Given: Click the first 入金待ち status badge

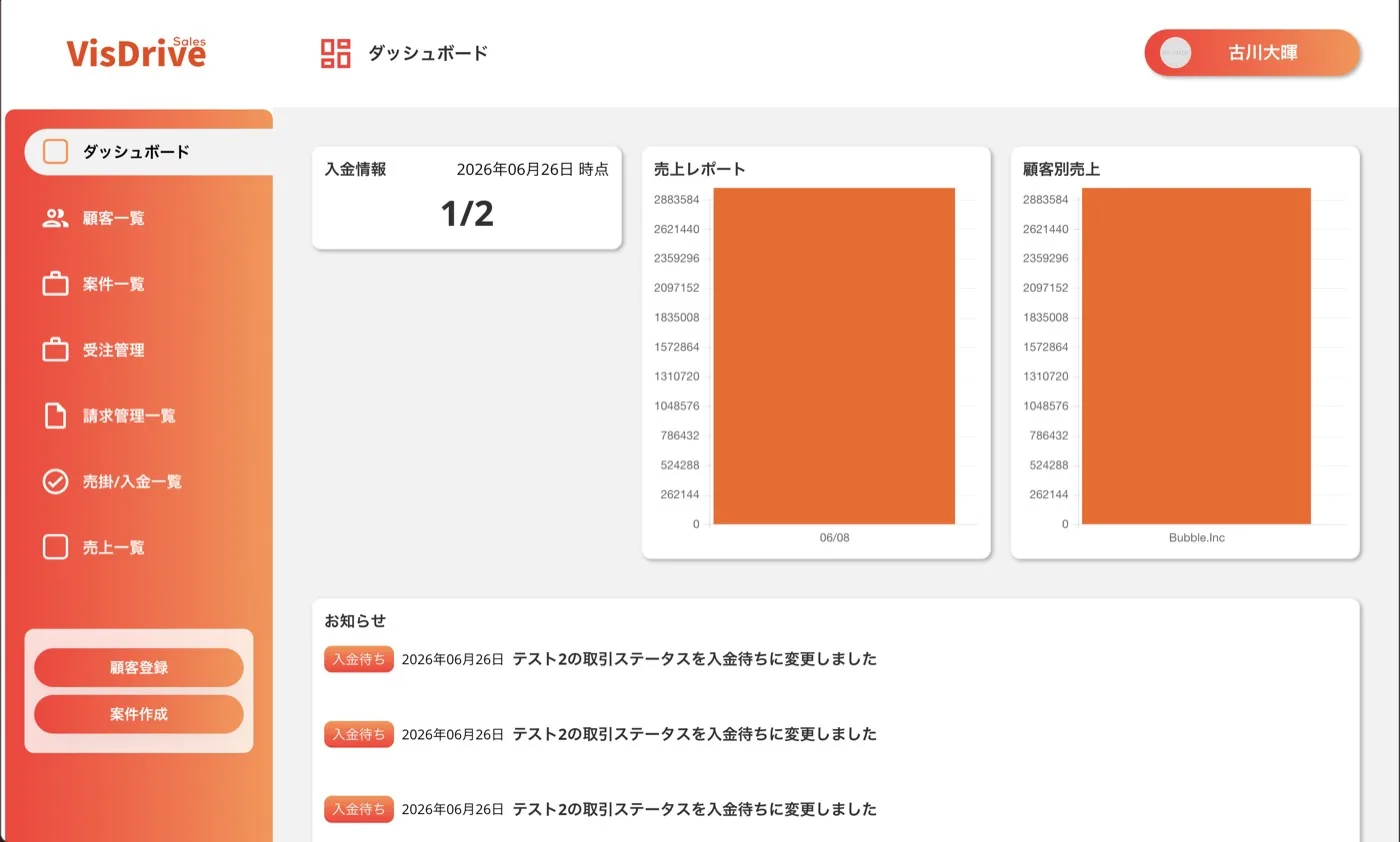Looking at the screenshot, I should pyautogui.click(x=359, y=659).
